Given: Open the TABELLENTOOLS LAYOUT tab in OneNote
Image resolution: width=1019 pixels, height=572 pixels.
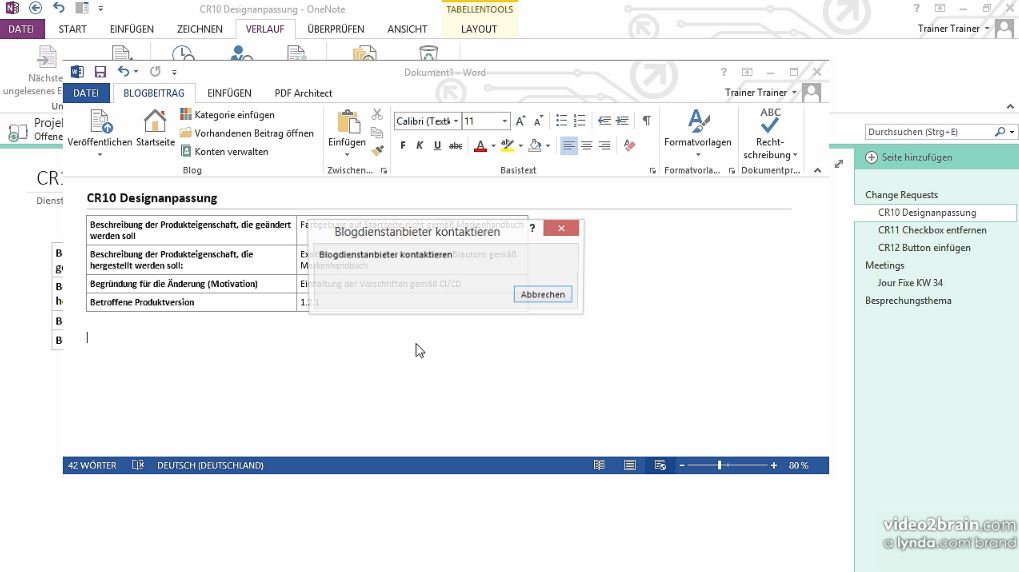Looking at the screenshot, I should (479, 29).
